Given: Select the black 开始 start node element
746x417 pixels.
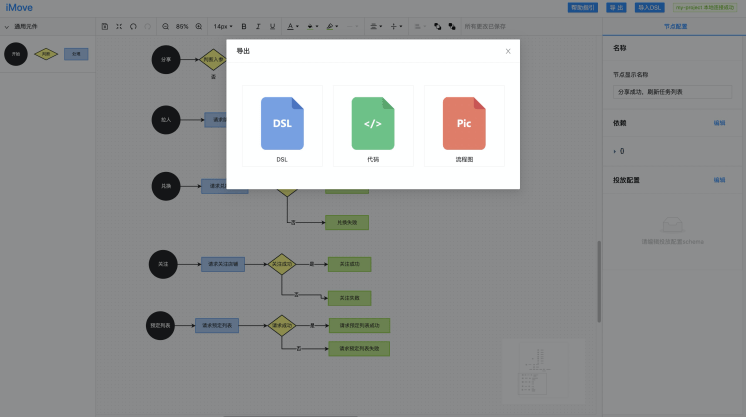Looking at the screenshot, I should pyautogui.click(x=16, y=54).
